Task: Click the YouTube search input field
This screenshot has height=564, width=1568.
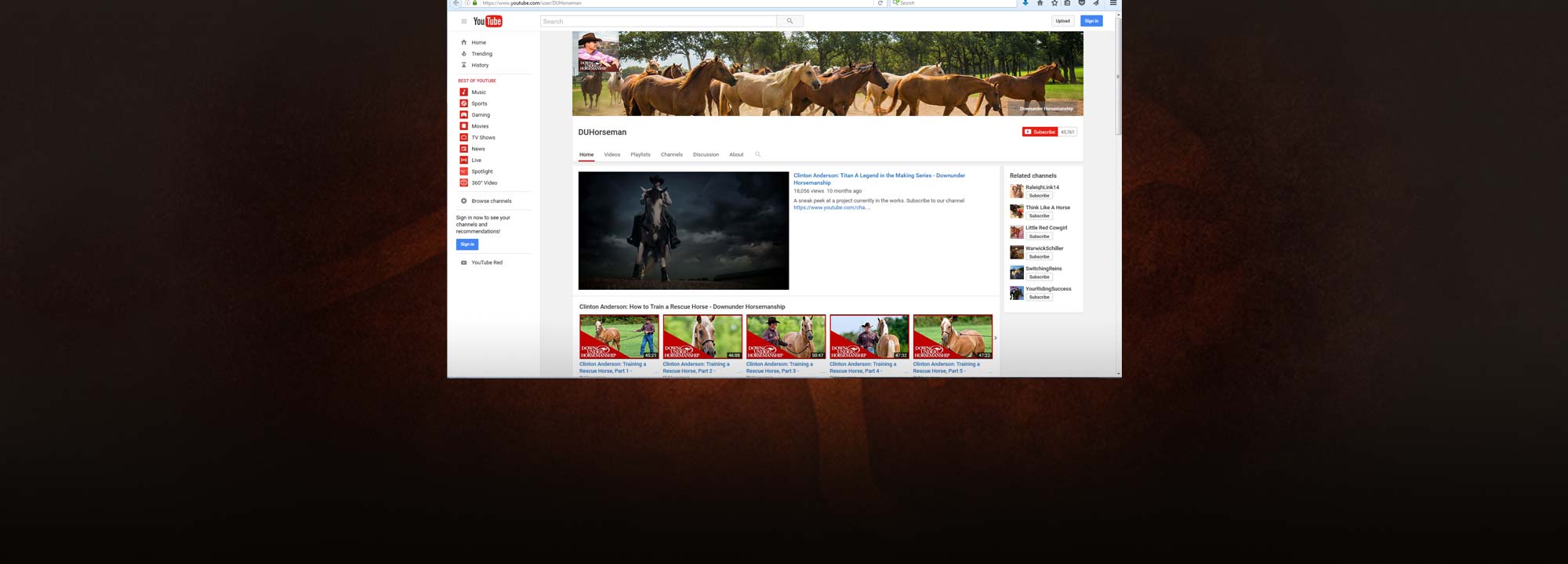Action: [659, 21]
